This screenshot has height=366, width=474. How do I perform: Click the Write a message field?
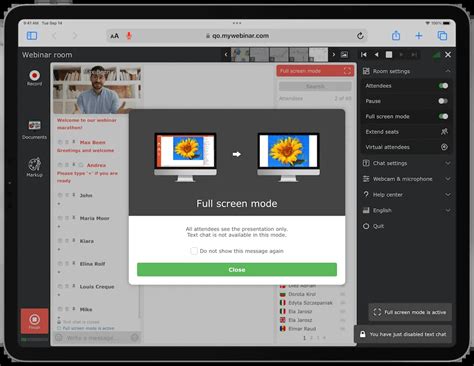(x=96, y=338)
